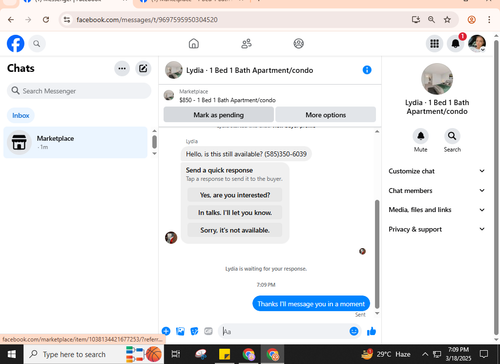Open Task View from the taskbar
This screenshot has height=364, width=500.
coord(176,354)
